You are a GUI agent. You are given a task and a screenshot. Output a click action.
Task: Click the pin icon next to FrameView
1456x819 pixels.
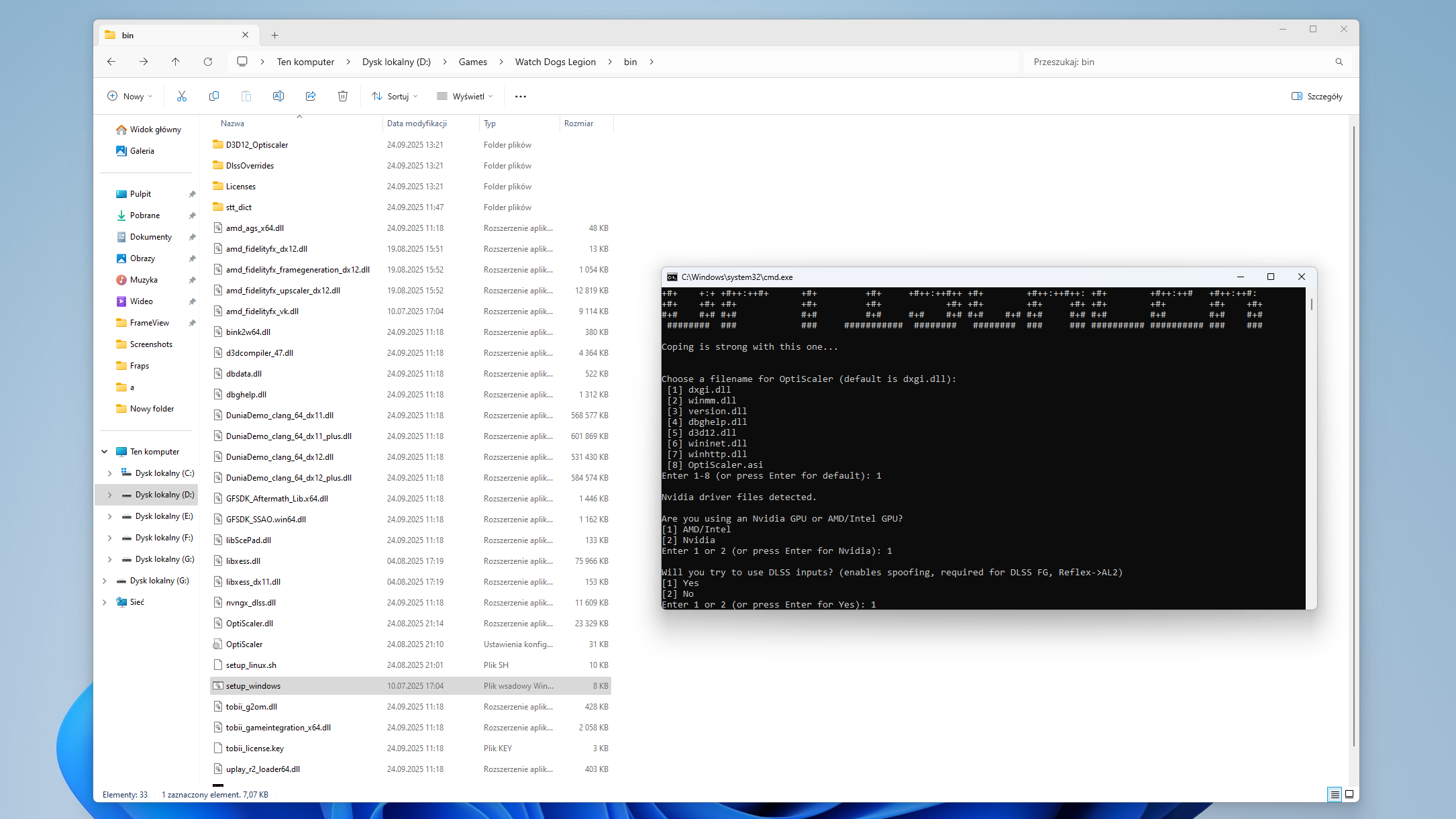click(x=192, y=323)
